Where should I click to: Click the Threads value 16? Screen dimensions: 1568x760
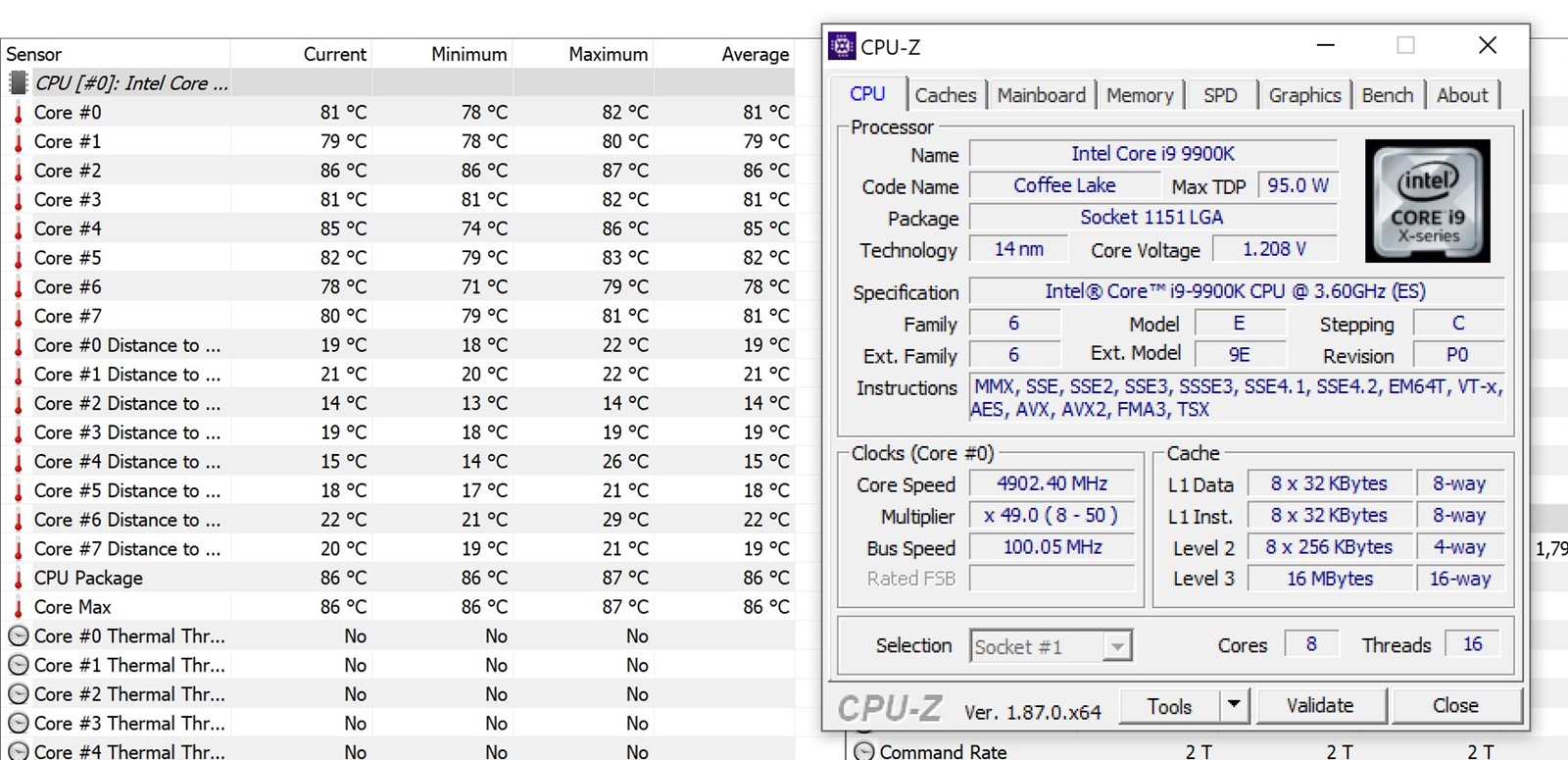(1472, 644)
